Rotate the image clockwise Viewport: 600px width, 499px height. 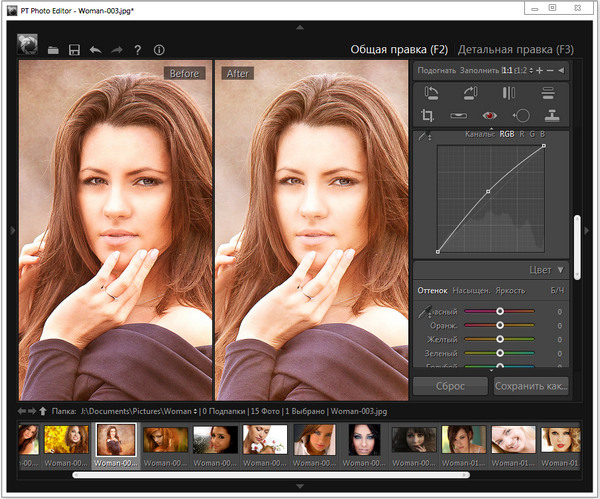click(469, 93)
